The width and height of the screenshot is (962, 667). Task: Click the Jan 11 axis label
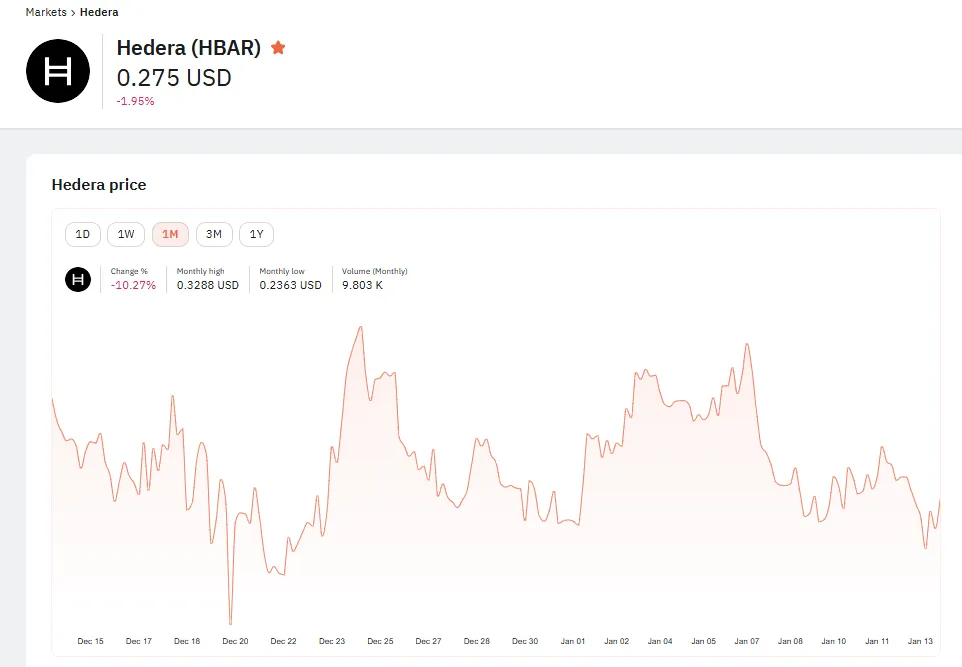[x=877, y=641]
